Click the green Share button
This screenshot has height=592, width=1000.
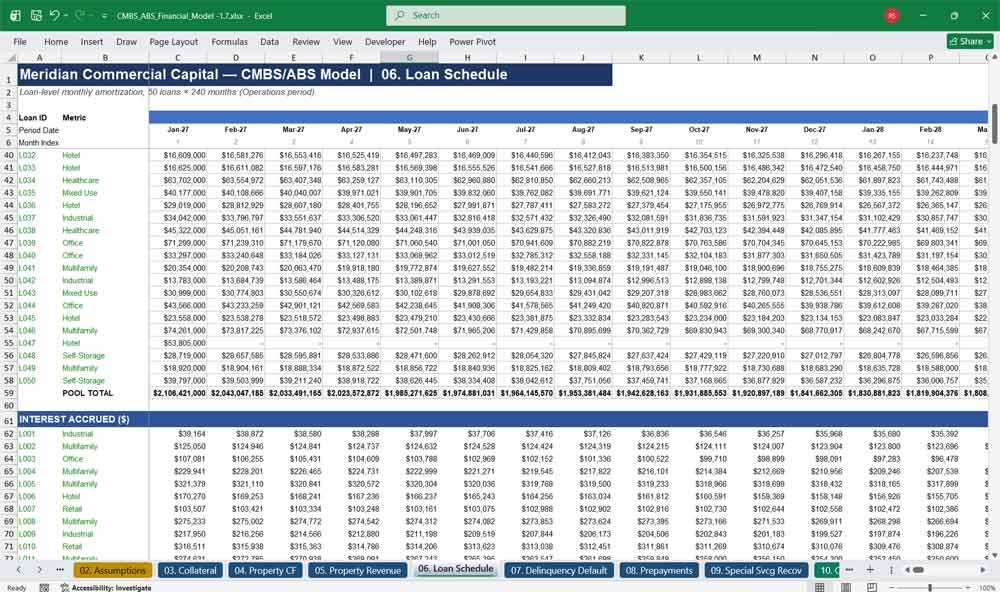pos(970,41)
